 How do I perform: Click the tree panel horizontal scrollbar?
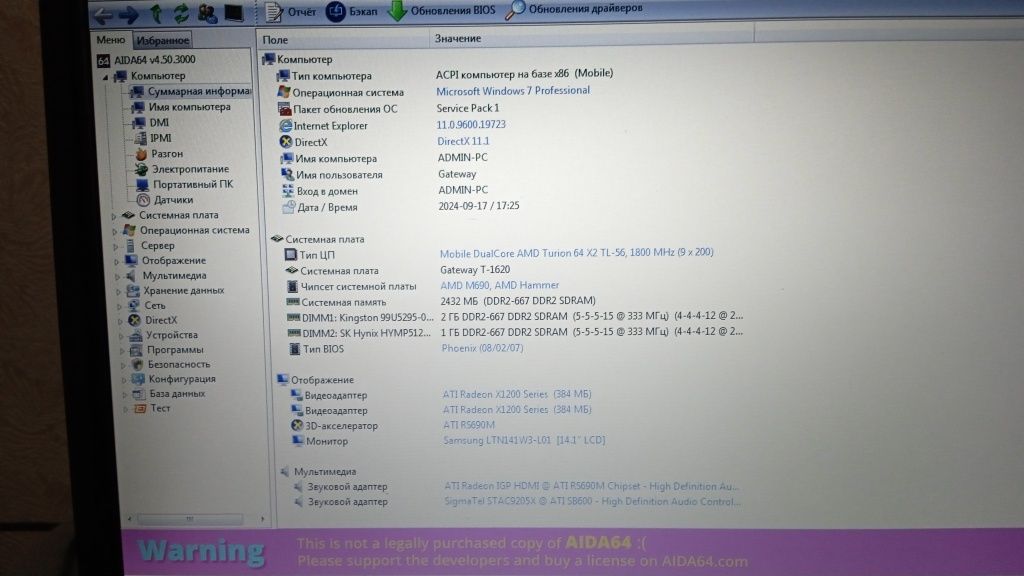(189, 519)
